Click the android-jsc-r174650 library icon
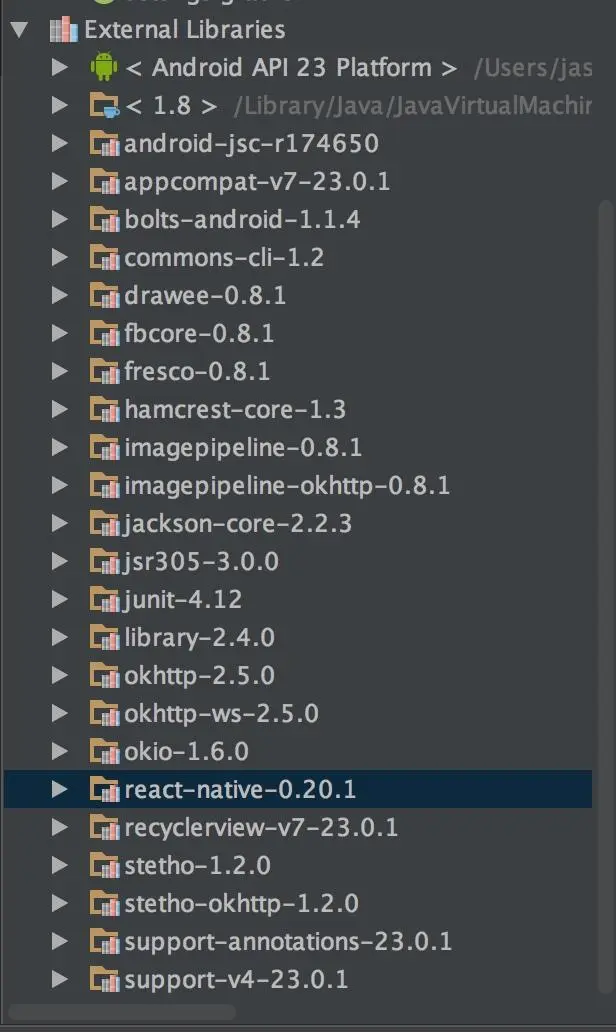The height and width of the screenshot is (1032, 616). pos(104,143)
